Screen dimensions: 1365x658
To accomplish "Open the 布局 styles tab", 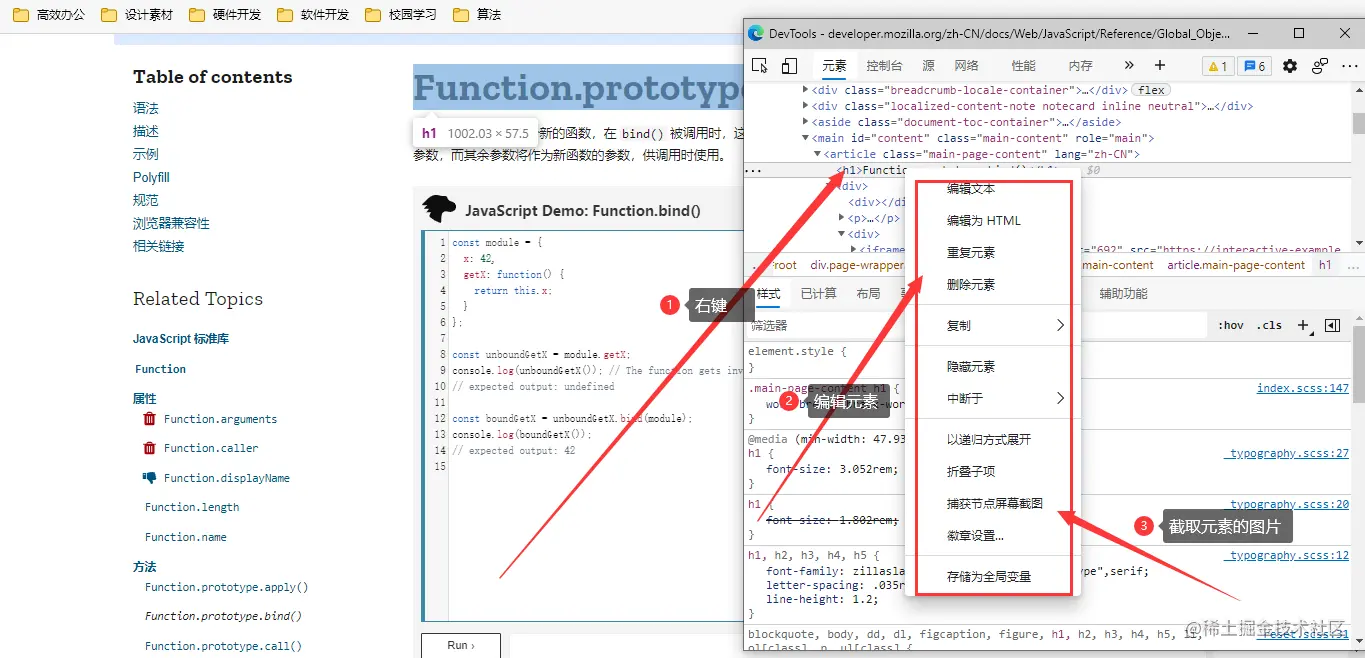I will (x=868, y=294).
